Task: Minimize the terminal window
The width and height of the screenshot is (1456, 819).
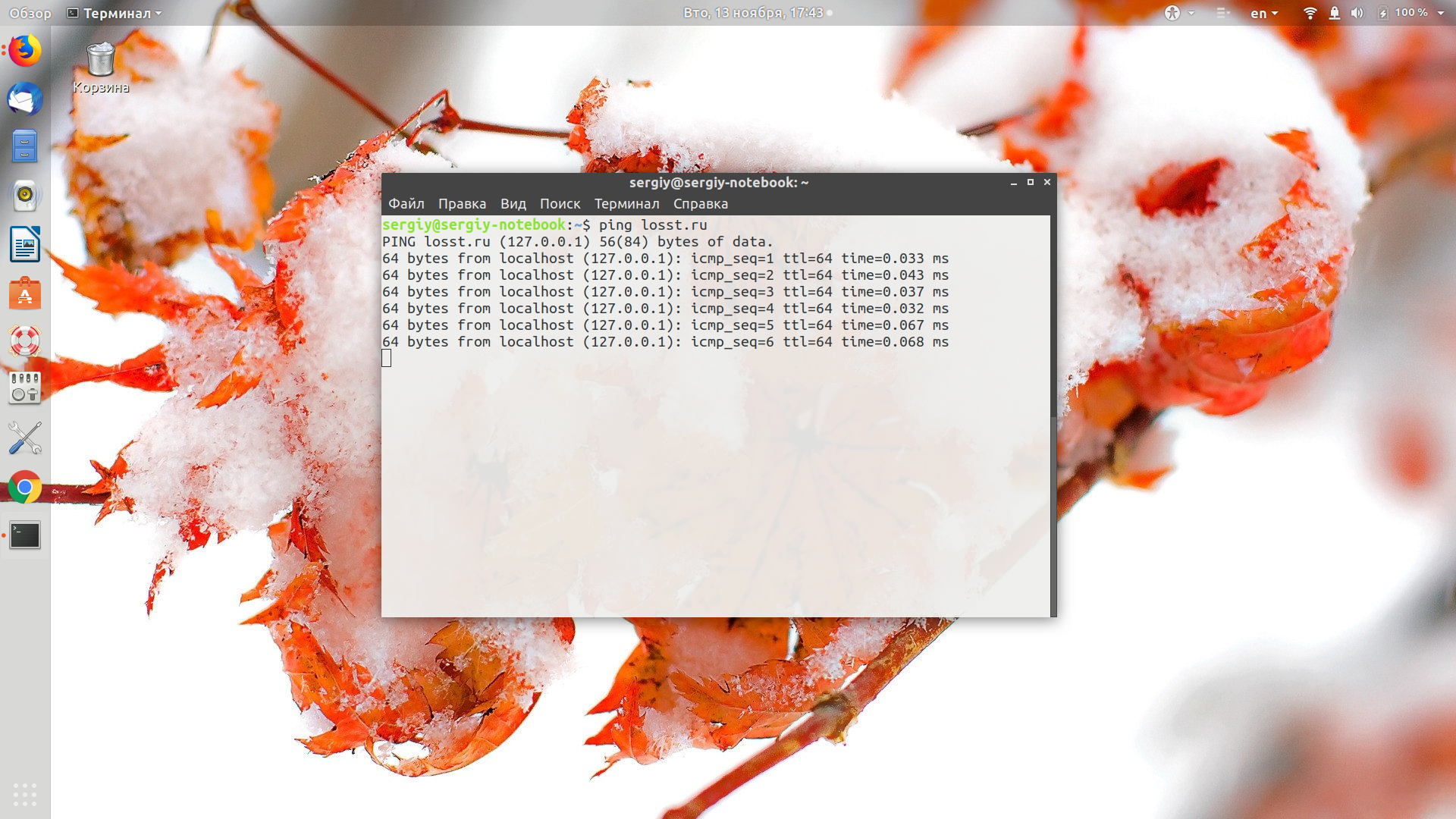Action: coord(1014,183)
